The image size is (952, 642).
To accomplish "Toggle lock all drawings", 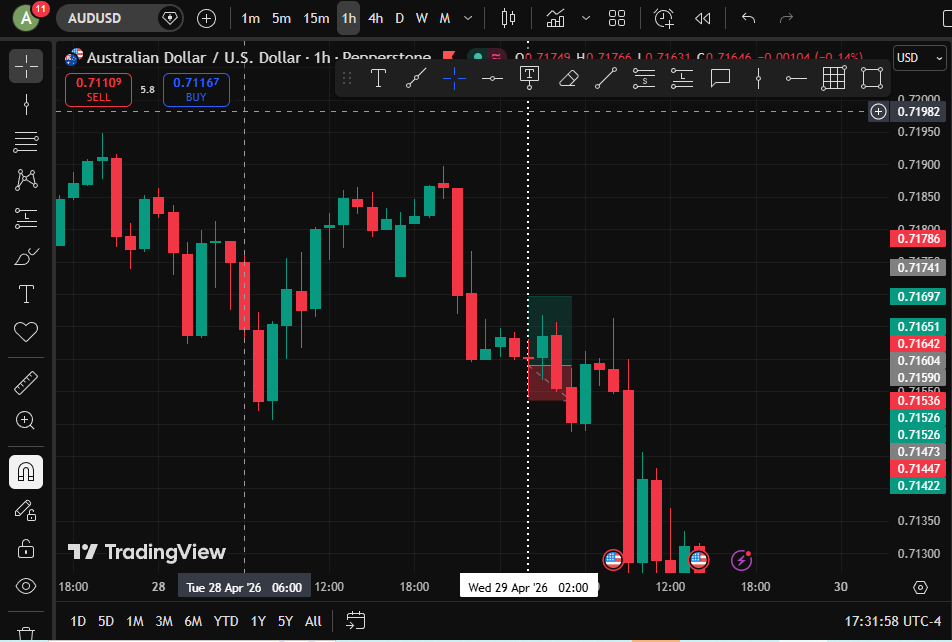I will 26,548.
